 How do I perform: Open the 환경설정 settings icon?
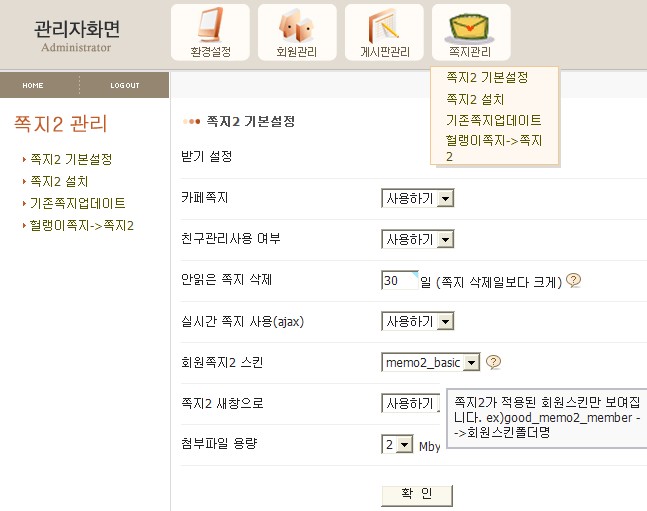click(210, 32)
